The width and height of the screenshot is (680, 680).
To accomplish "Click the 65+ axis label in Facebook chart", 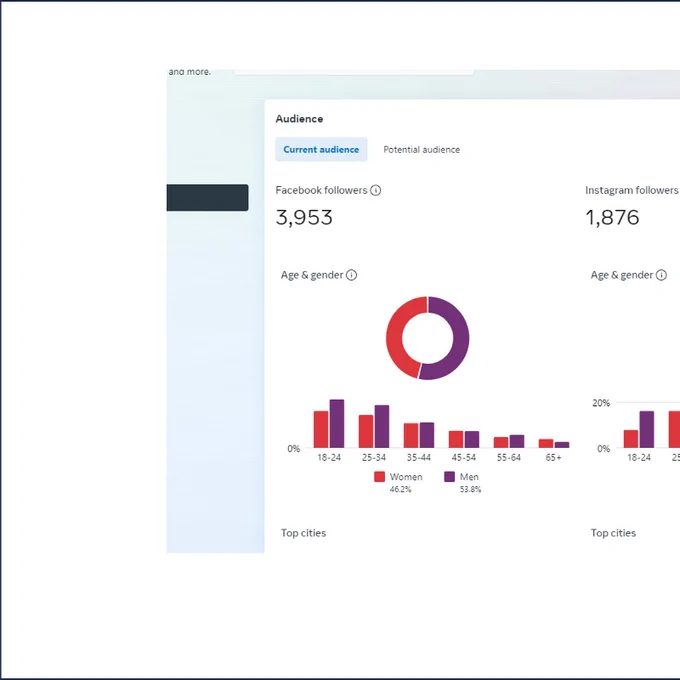I will pyautogui.click(x=553, y=458).
